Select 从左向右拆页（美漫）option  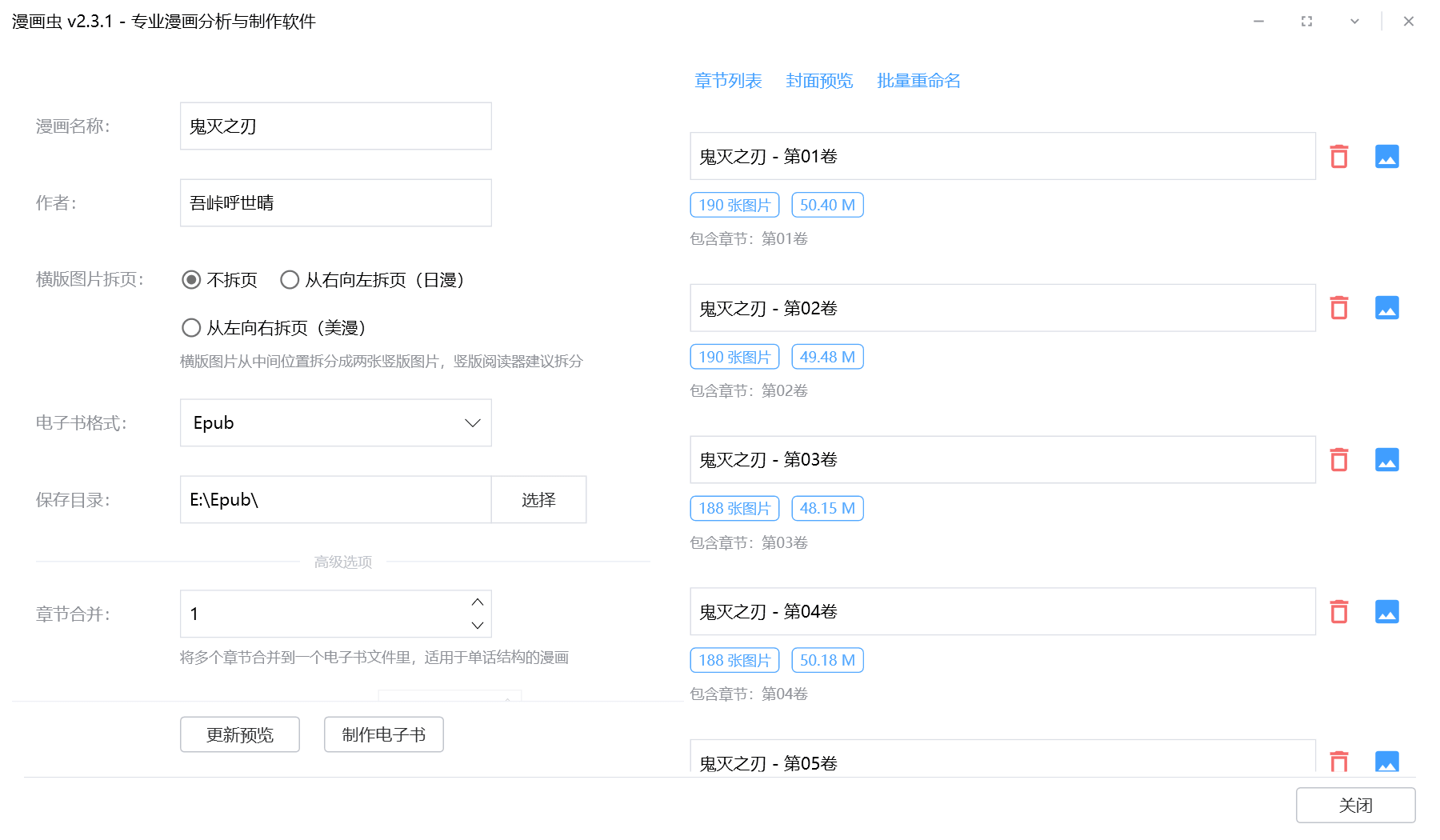click(274, 328)
